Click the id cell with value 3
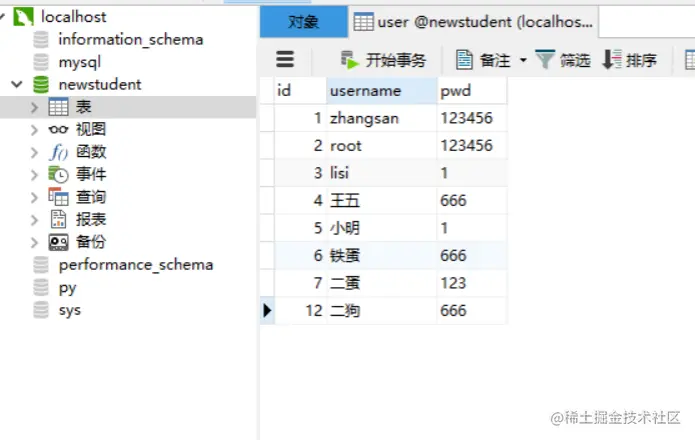Viewport: 695px width, 440px height. 301,173
